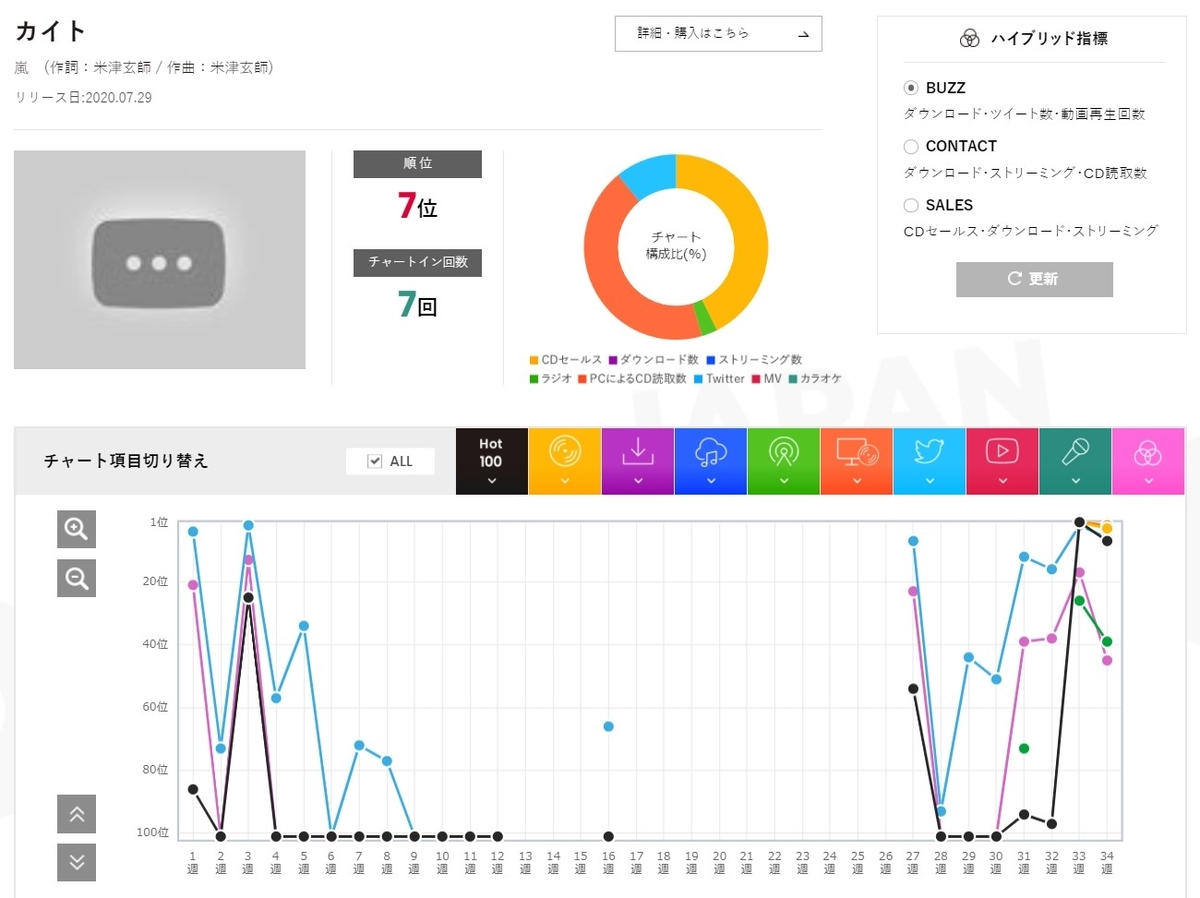The width and height of the screenshot is (1200, 898).
Task: Zoom out of the chart
Action: 77,577
